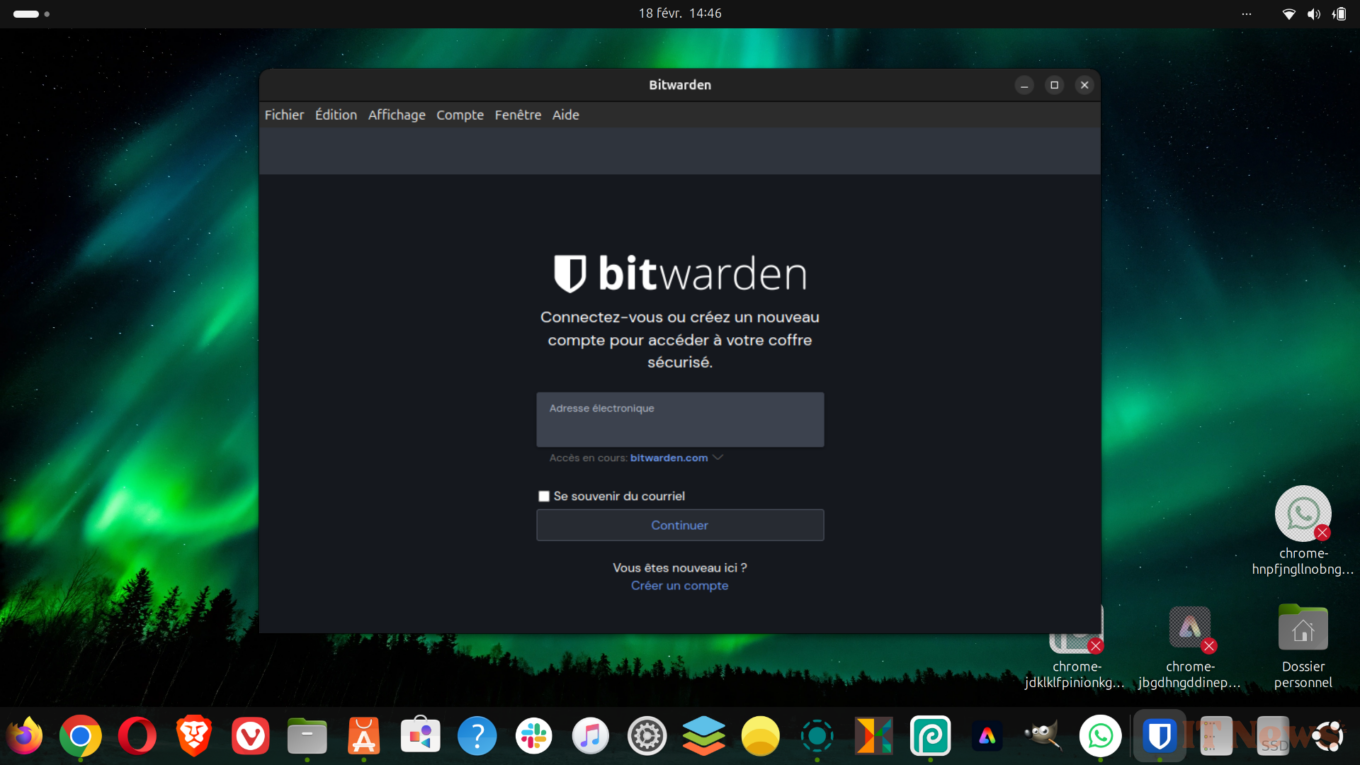This screenshot has width=1360, height=765.
Task: Click the battery icon in top bar
Action: click(x=1339, y=14)
